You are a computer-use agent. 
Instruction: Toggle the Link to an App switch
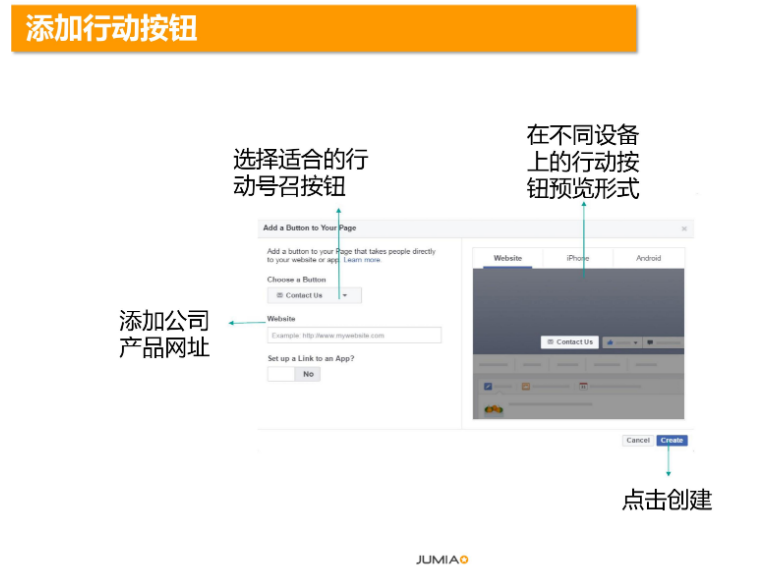click(x=294, y=374)
